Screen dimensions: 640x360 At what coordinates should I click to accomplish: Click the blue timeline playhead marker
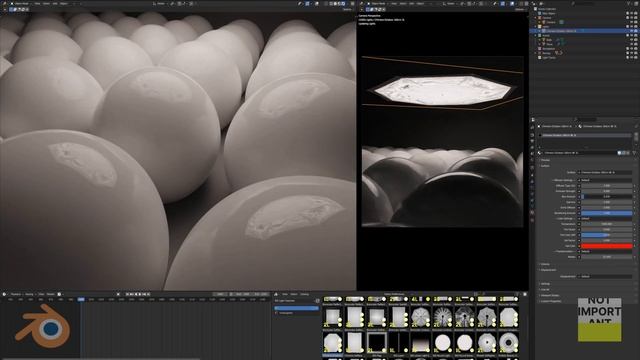pyautogui.click(x=81, y=300)
